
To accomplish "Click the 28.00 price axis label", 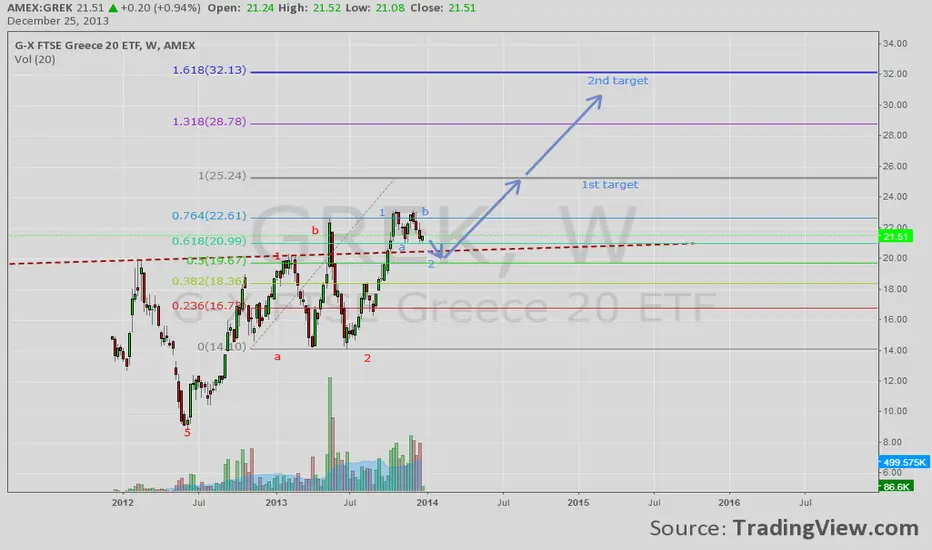I will tap(895, 135).
